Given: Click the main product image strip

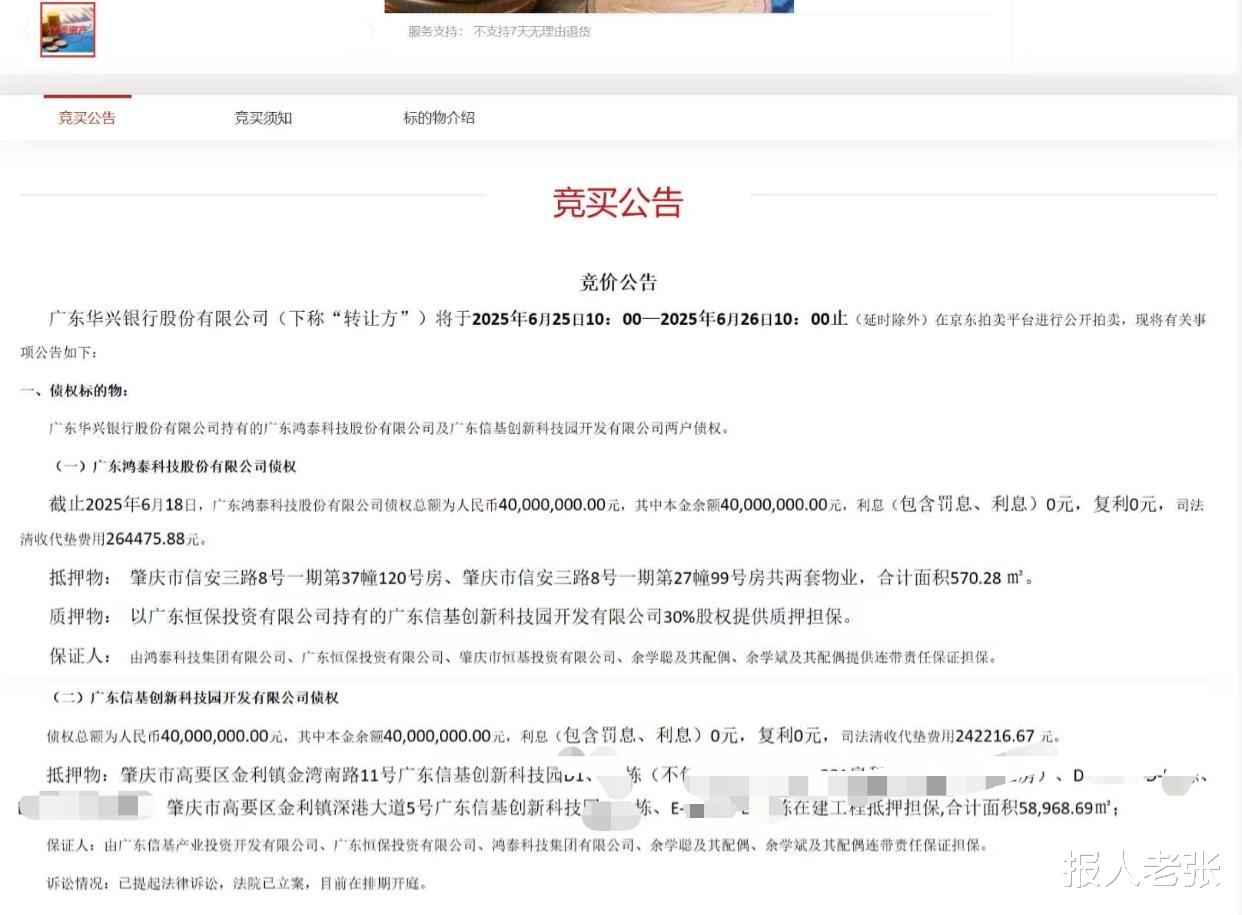Looking at the screenshot, I should 589,6.
